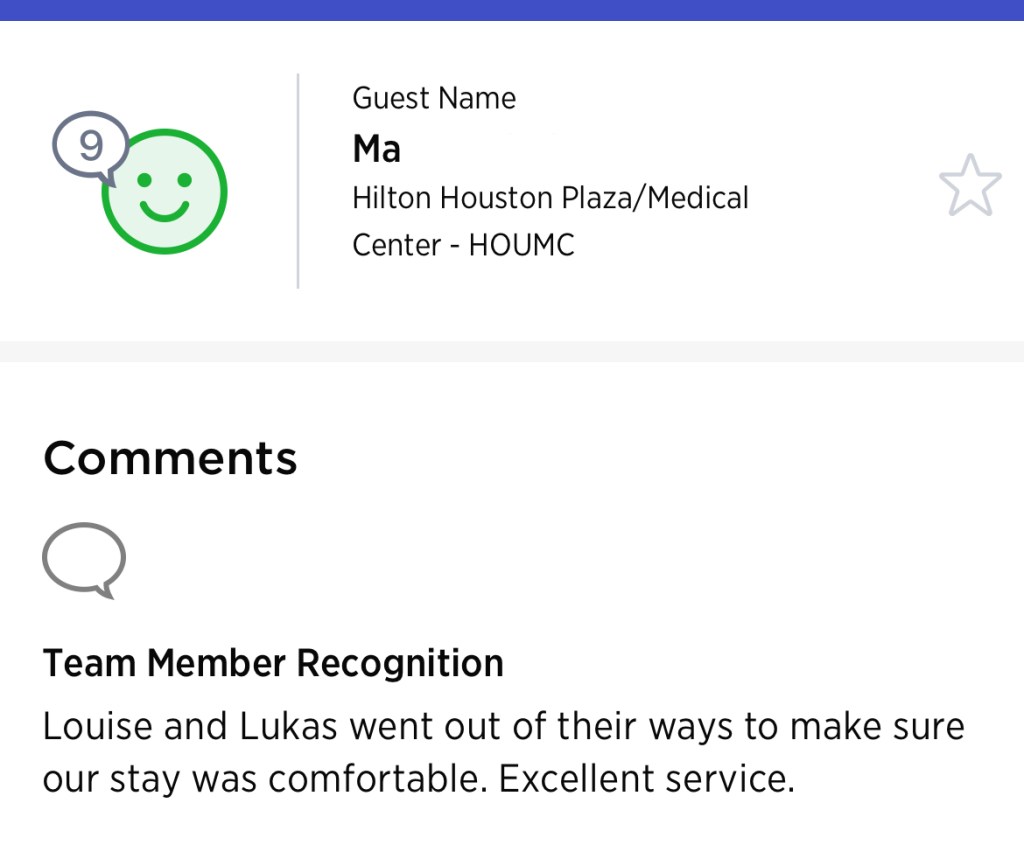Tap the green smiley satisfaction face

(165, 192)
